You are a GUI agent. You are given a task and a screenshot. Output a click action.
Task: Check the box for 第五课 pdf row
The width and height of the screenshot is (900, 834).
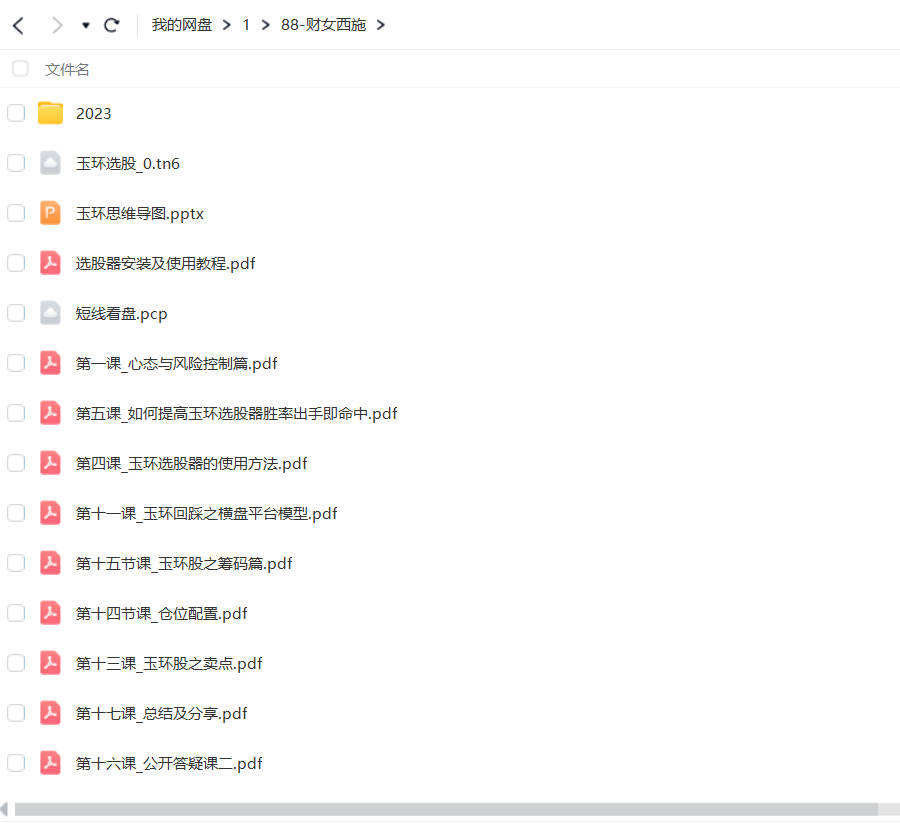tap(16, 413)
